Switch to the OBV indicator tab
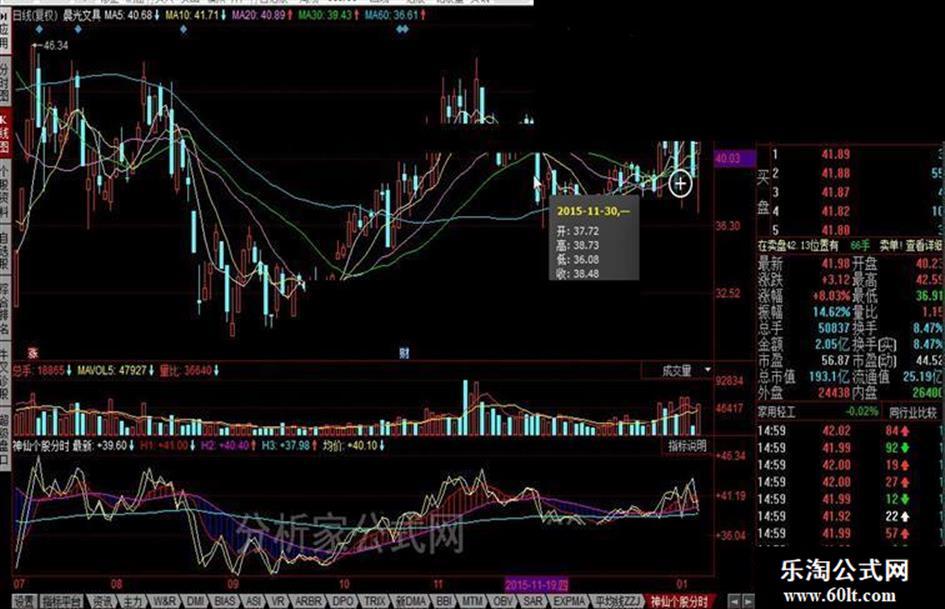945x609 pixels. [503, 601]
